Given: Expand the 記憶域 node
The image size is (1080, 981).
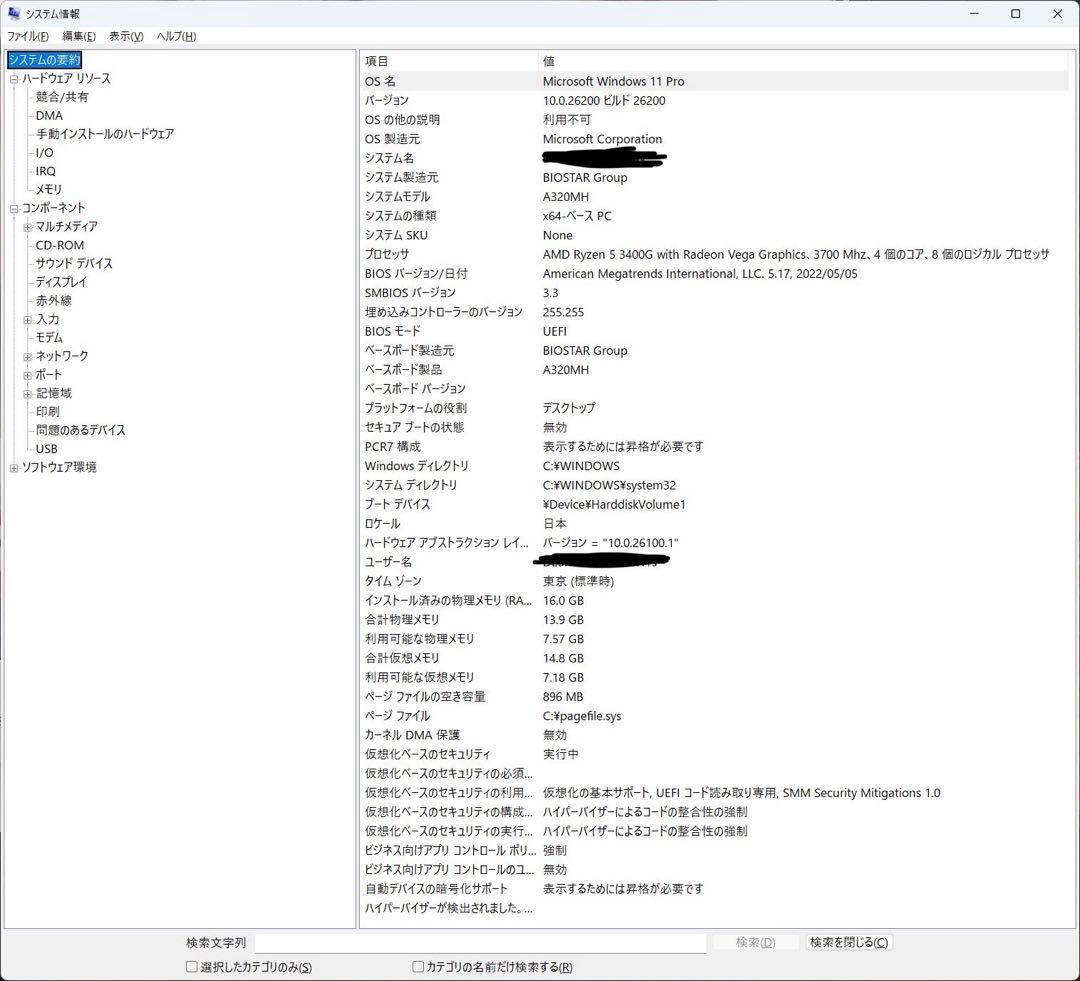Looking at the screenshot, I should [26, 393].
